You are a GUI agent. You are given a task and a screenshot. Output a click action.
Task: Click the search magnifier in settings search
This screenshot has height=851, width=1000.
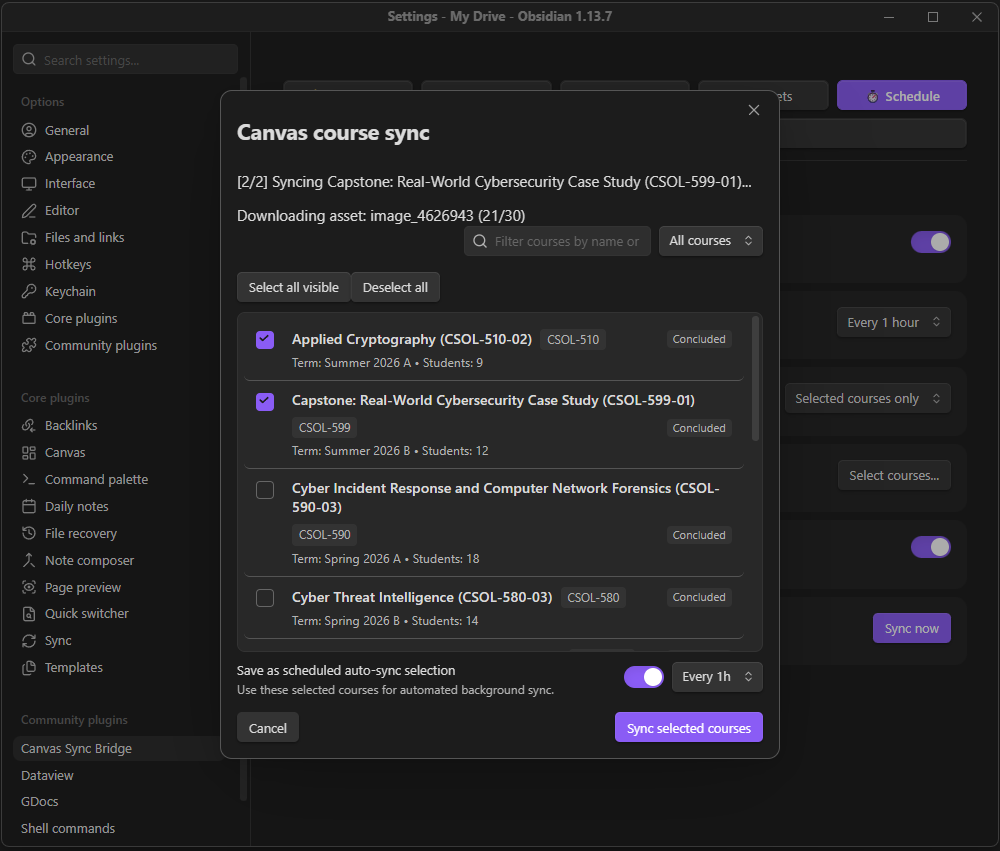29,59
